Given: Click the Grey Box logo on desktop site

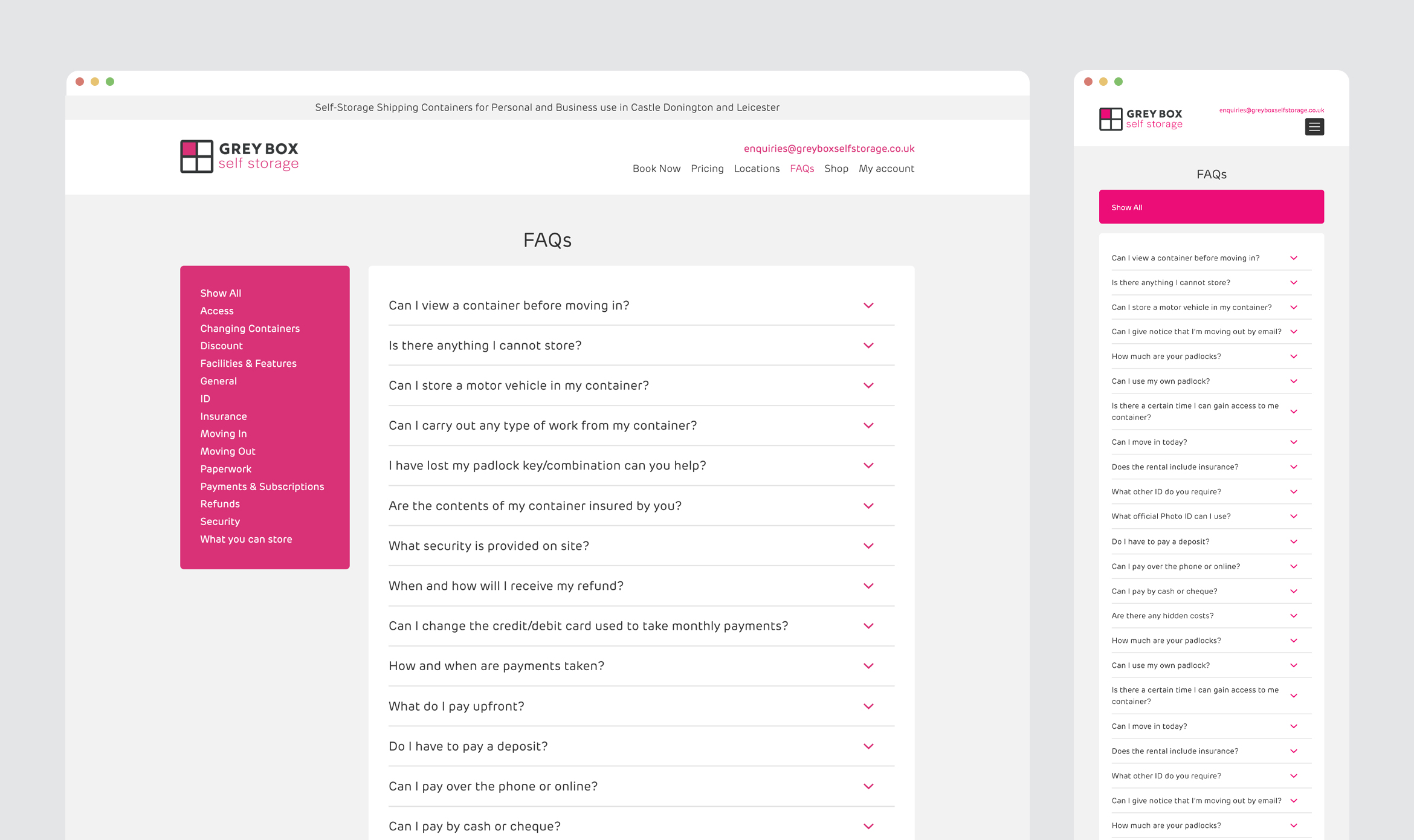Looking at the screenshot, I should click(x=239, y=157).
